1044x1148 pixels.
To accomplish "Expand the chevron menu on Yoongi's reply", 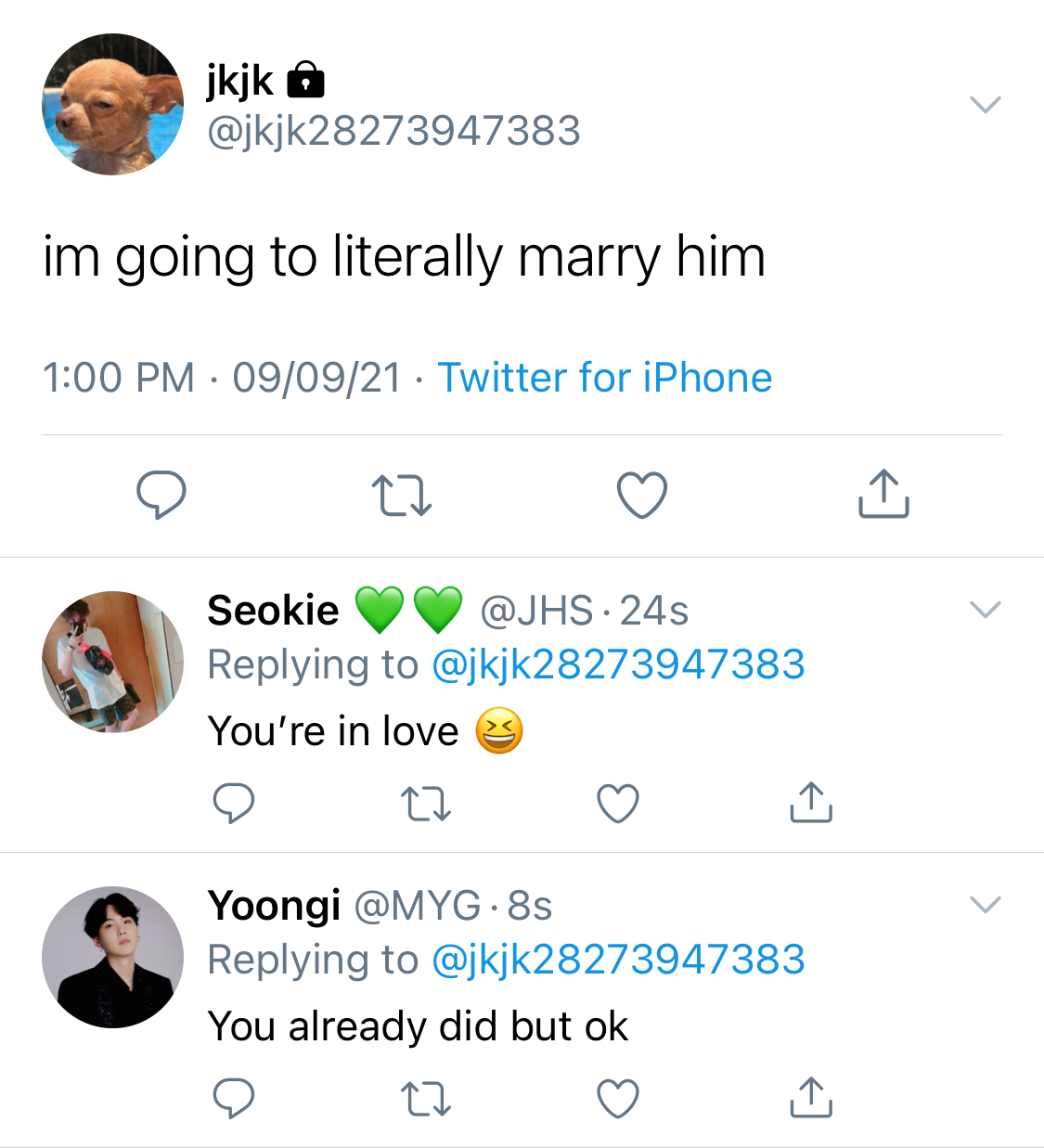I will coord(985,904).
